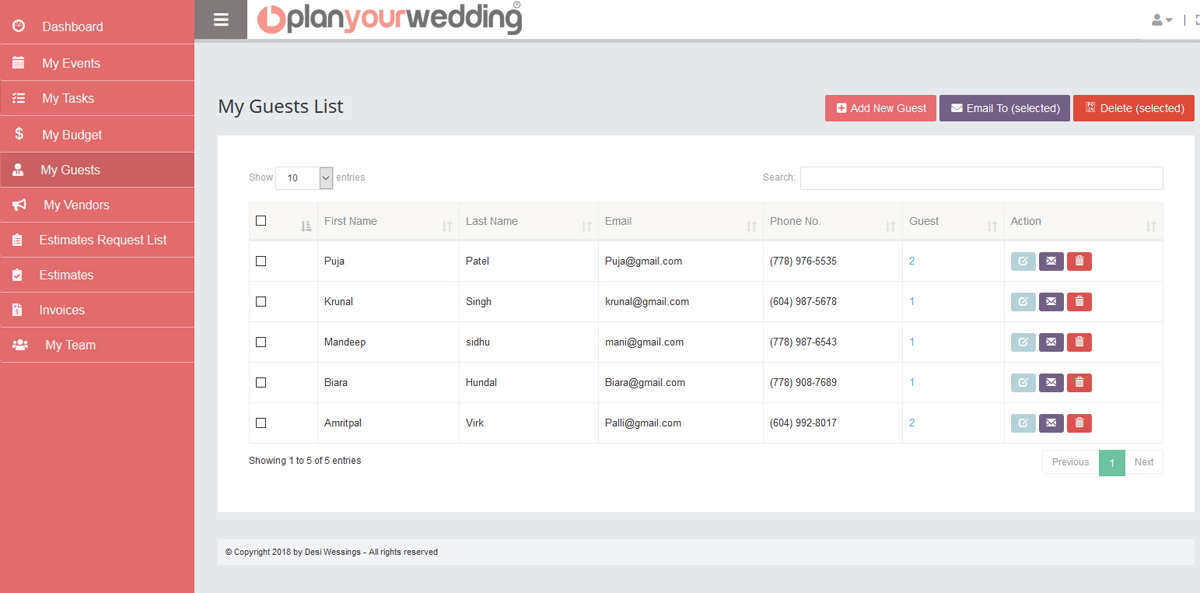Click the My Guests person icon
This screenshot has width=1200, height=593.
18,170
